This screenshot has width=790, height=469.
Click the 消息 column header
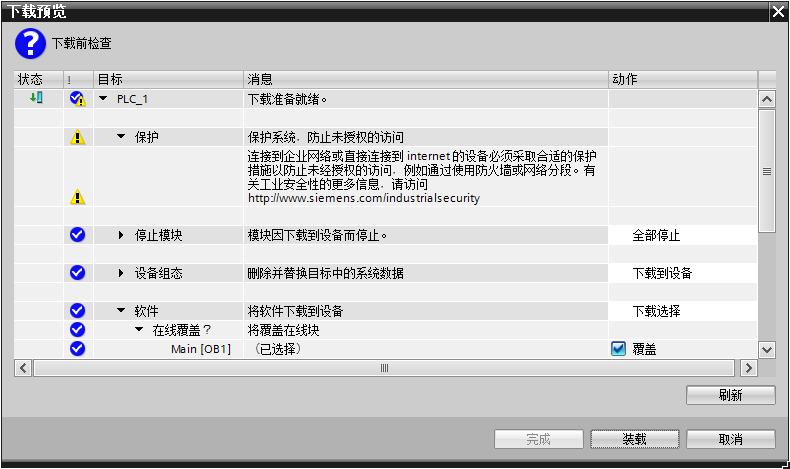426,78
